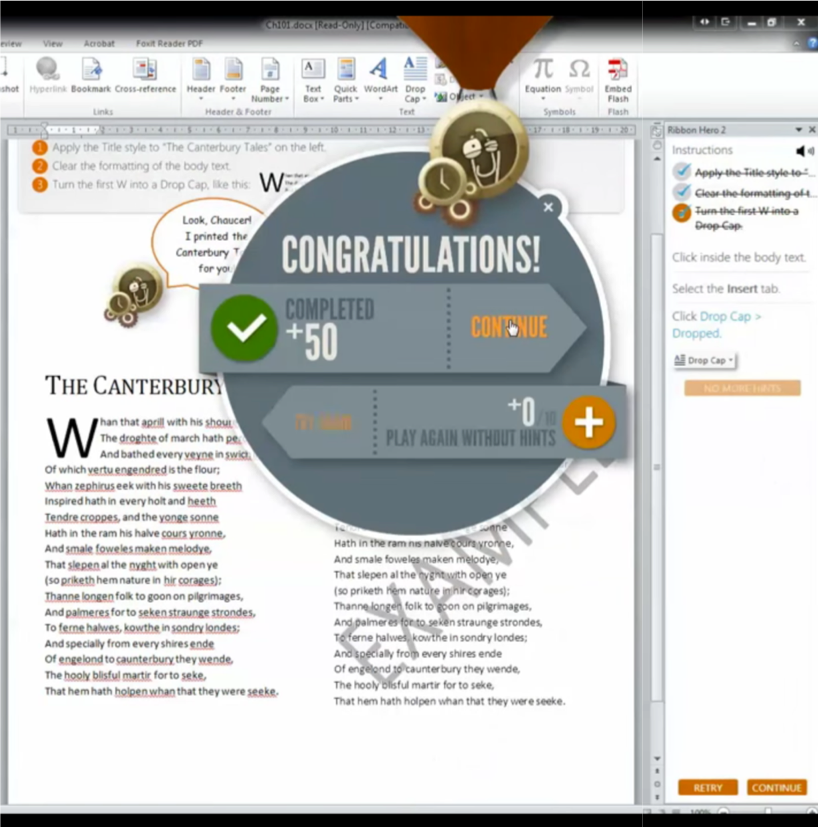Click TRY AGAIN in the Congratulations dialog
The image size is (818, 827).
pyautogui.click(x=323, y=422)
